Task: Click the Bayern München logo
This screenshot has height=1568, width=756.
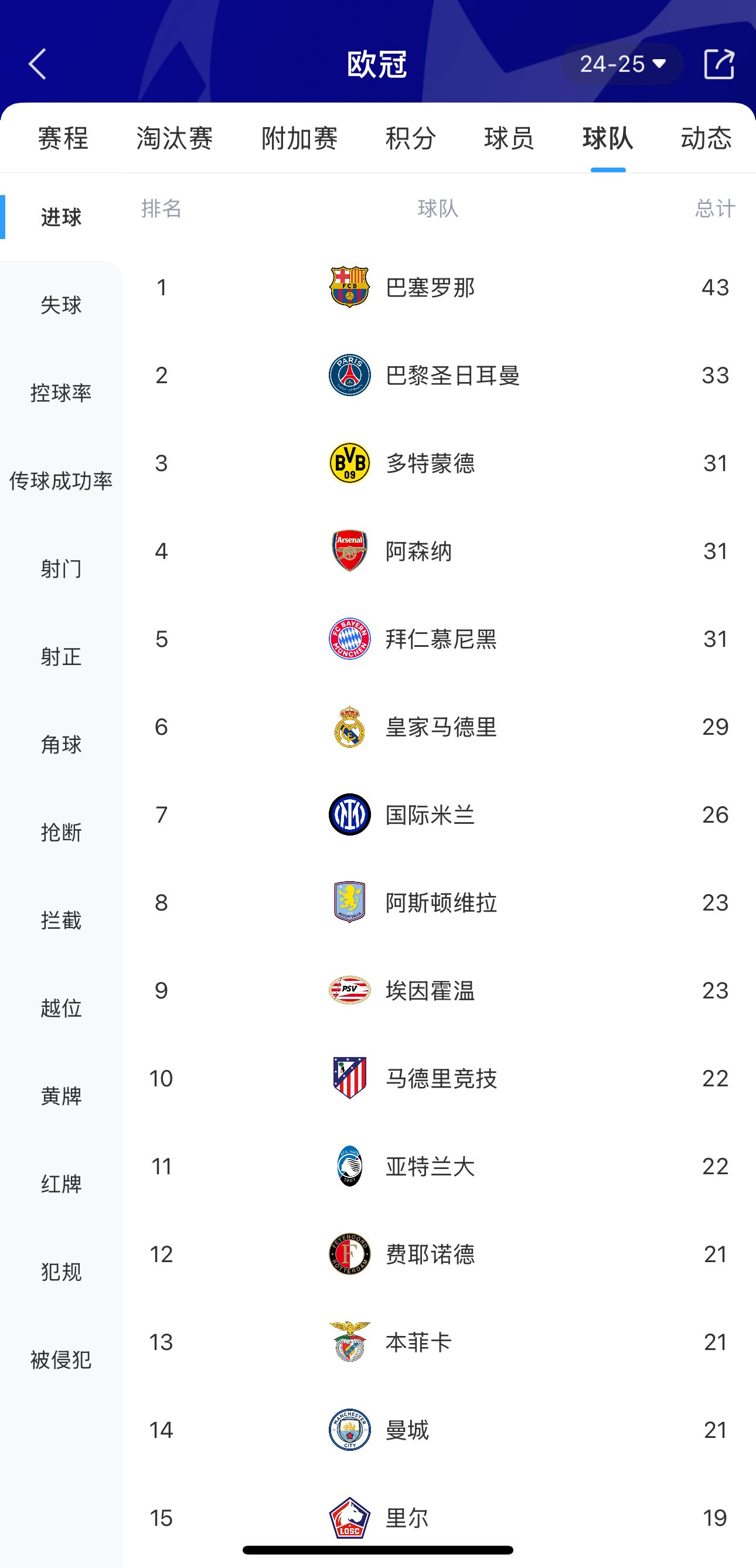Action: click(x=349, y=639)
